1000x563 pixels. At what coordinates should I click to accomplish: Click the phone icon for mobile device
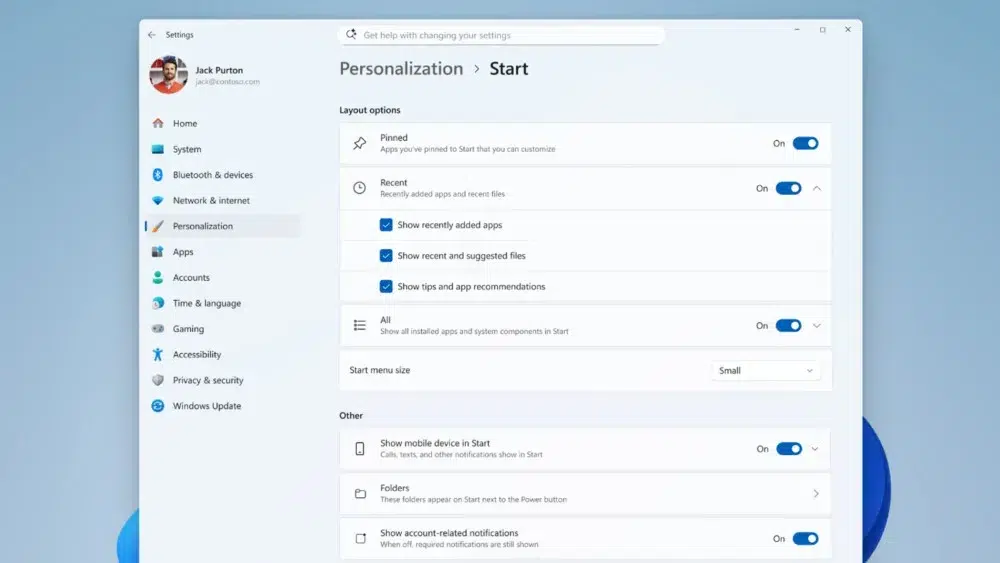pos(360,449)
